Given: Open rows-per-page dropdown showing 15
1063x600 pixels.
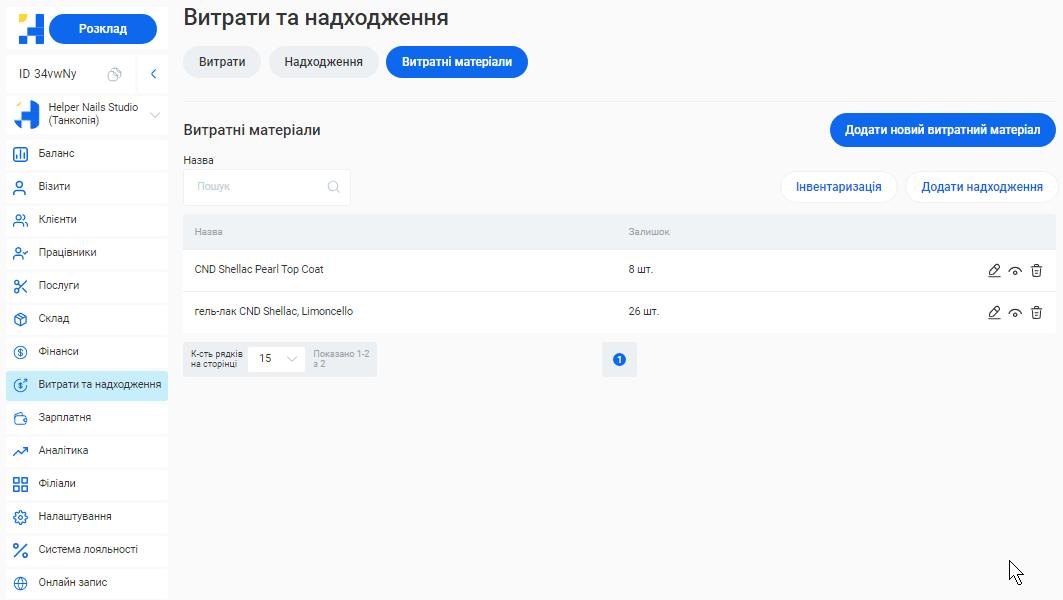Looking at the screenshot, I should click(x=277, y=358).
